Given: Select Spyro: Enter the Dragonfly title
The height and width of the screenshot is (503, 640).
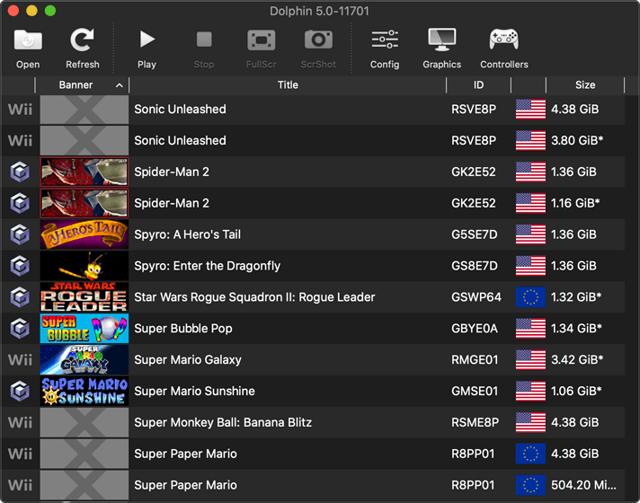Looking at the screenshot, I should (207, 266).
